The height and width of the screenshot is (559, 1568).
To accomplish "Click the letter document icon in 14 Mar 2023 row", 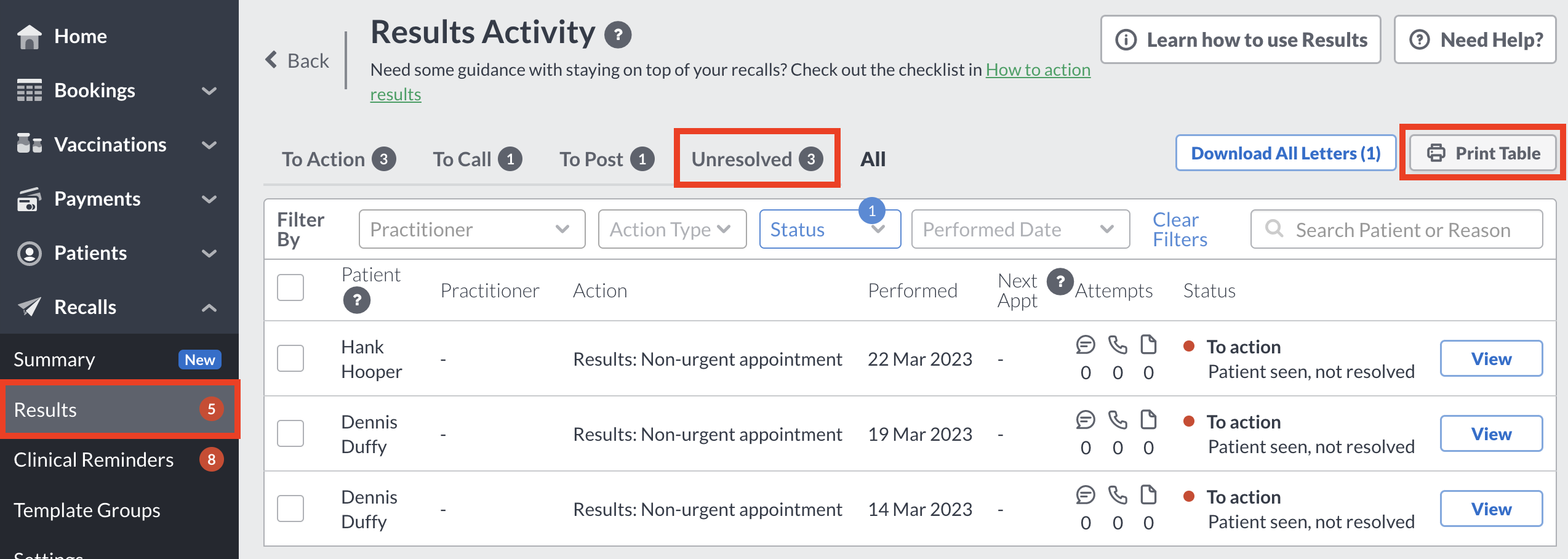I will coord(1148,495).
